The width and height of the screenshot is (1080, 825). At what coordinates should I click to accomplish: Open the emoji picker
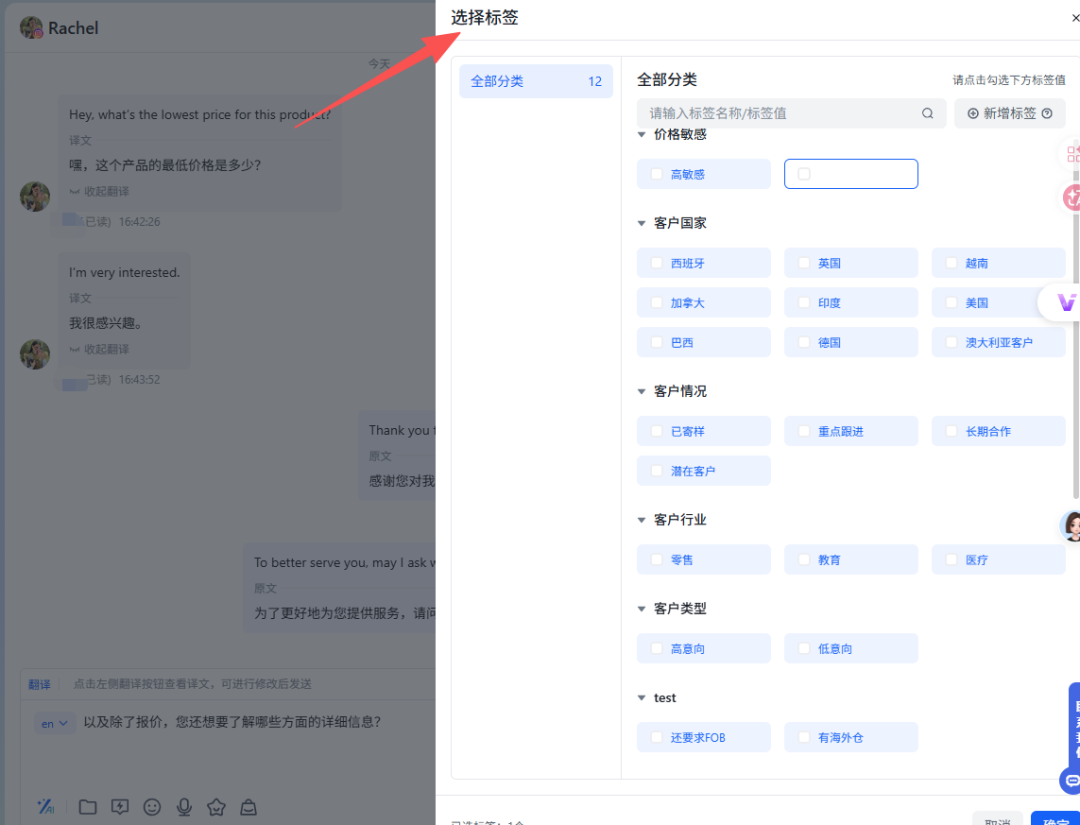(151, 807)
